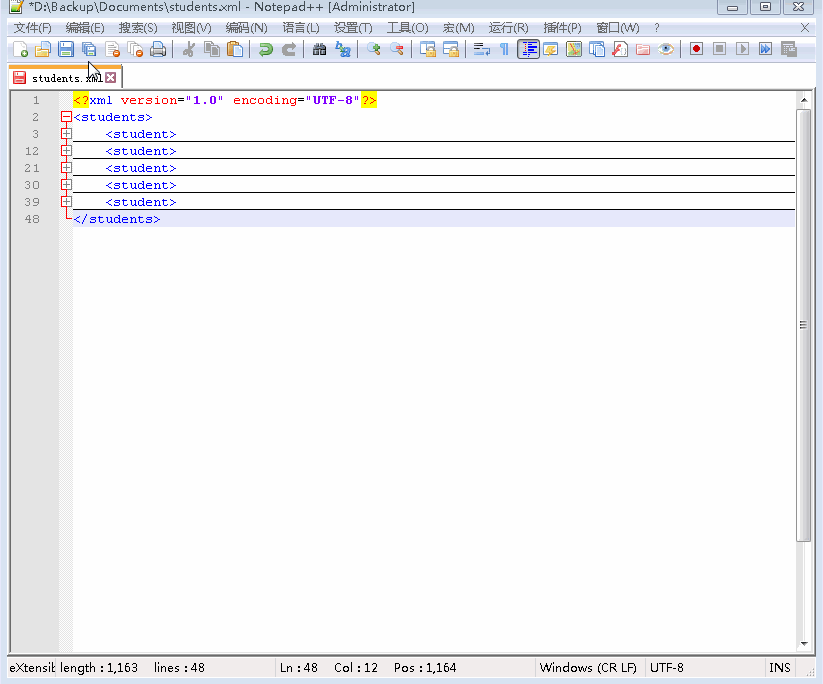Open document list panel icon
Image resolution: width=823 pixels, height=684 pixels.
coord(597,49)
